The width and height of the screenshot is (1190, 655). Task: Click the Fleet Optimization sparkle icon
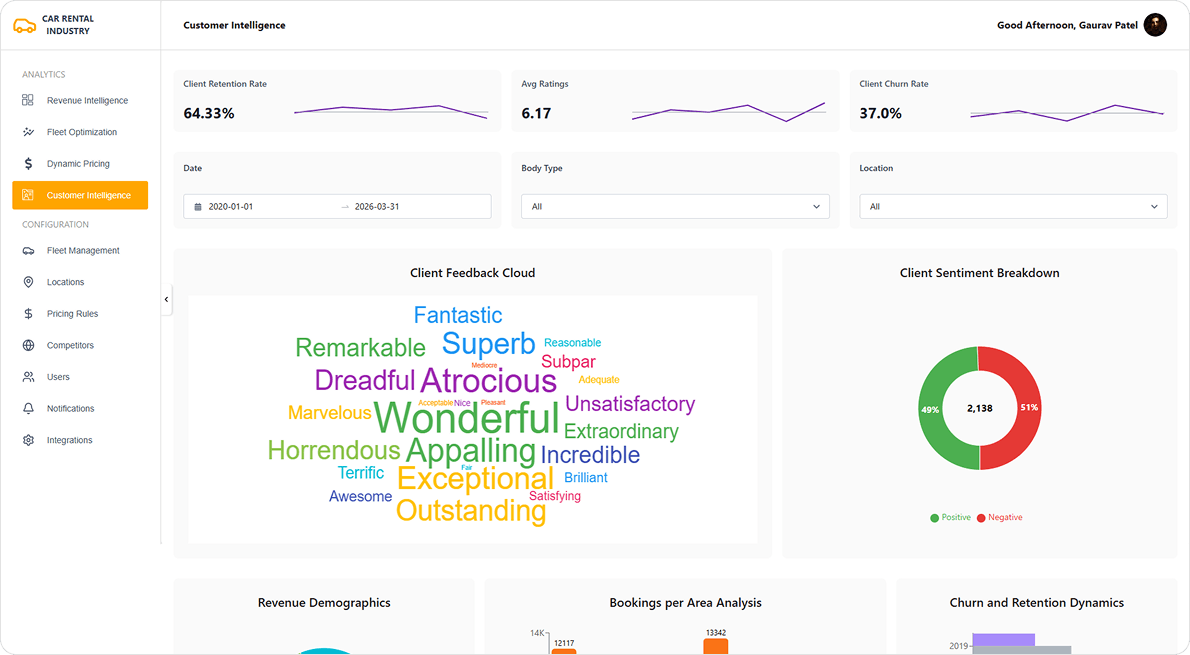click(x=28, y=132)
